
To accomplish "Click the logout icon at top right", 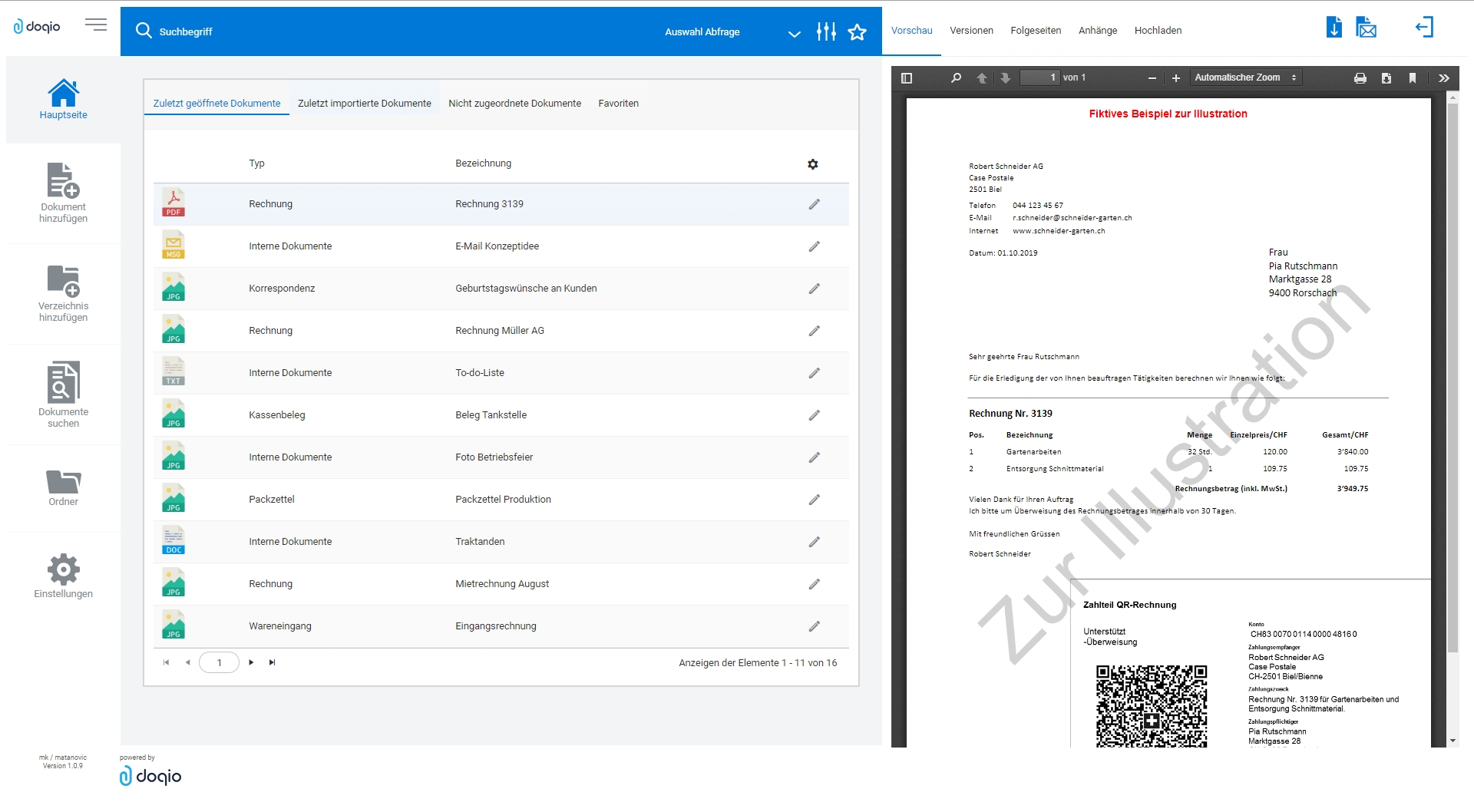I will pos(1424,28).
